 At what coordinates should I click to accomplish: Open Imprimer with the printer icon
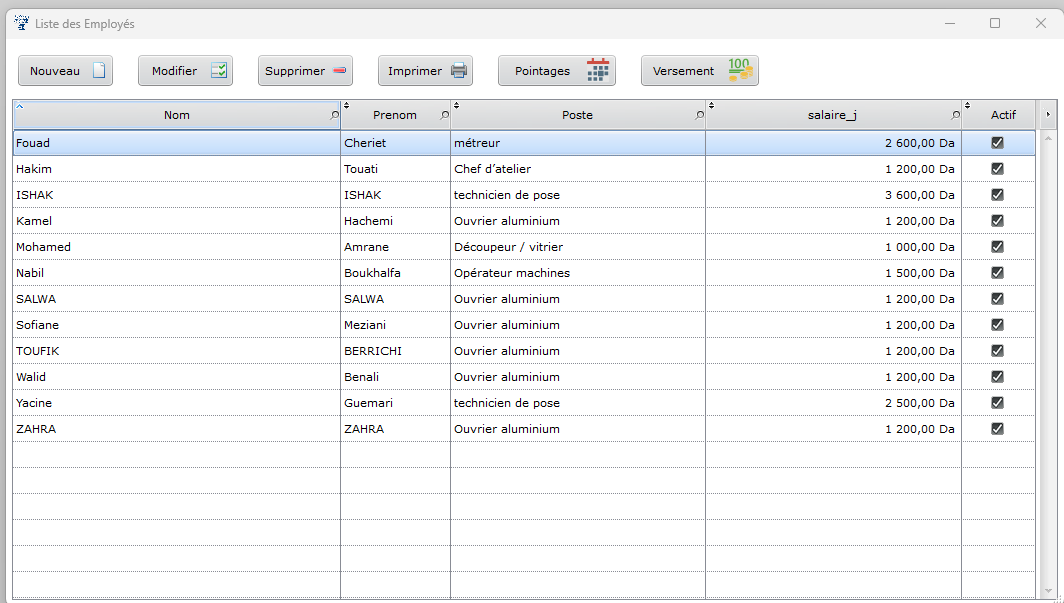coord(425,71)
